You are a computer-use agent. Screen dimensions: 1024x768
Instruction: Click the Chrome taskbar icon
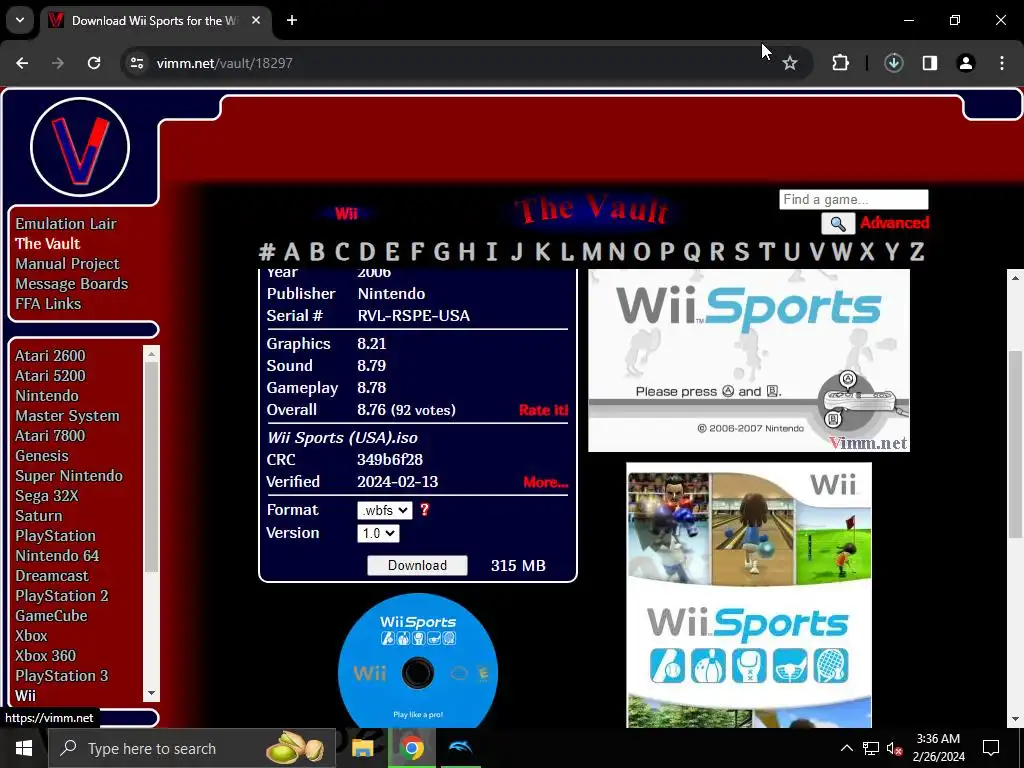click(411, 748)
